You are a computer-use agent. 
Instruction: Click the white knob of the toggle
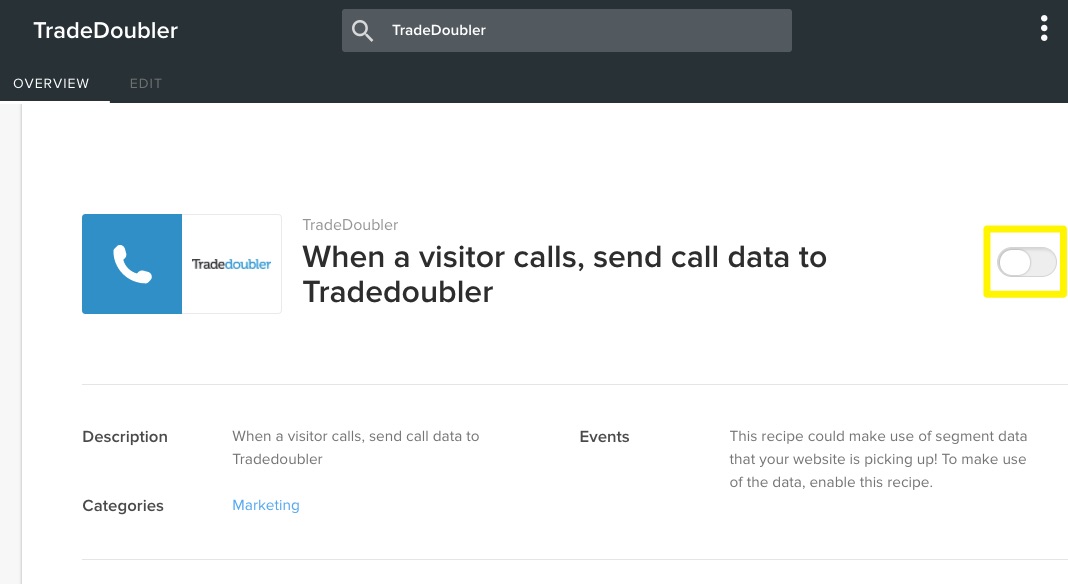click(x=1015, y=262)
